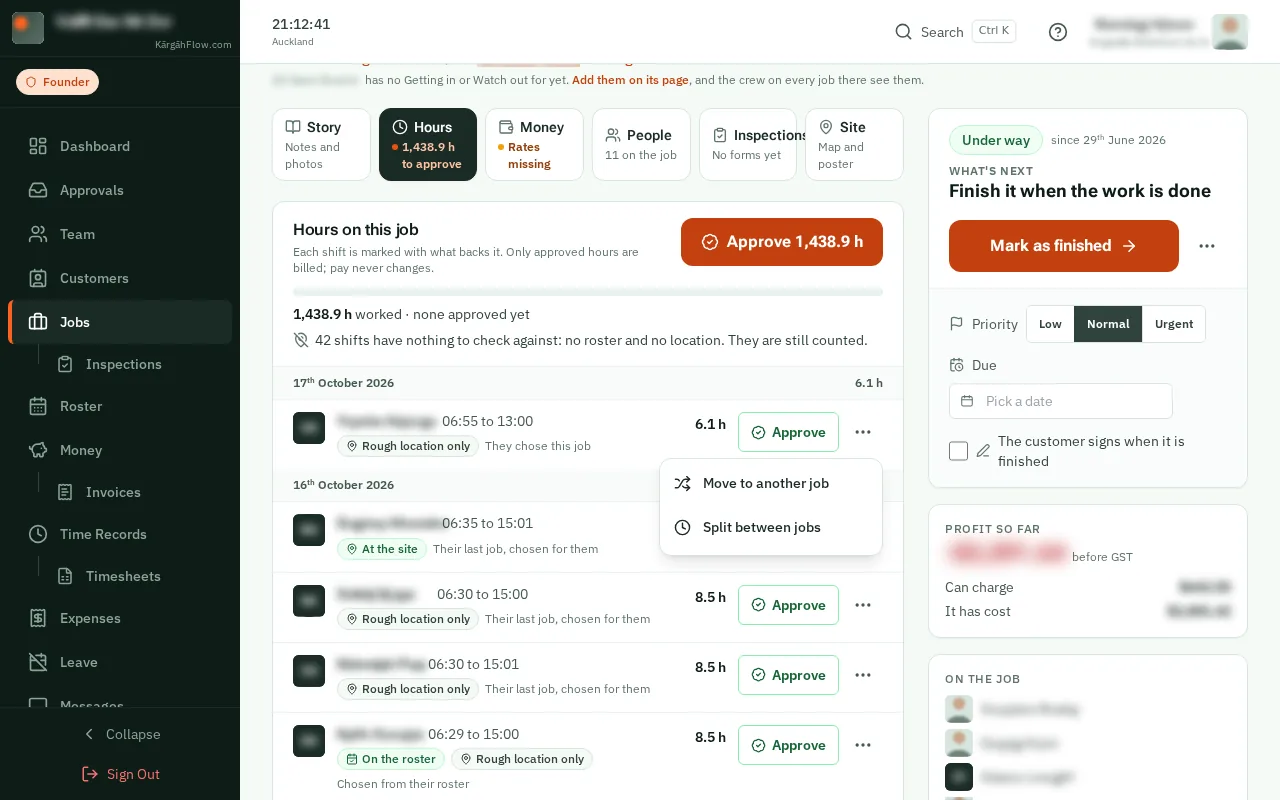Viewport: 1280px width, 800px height.
Task: Open more options next to Mark as finished
Action: tap(1207, 246)
